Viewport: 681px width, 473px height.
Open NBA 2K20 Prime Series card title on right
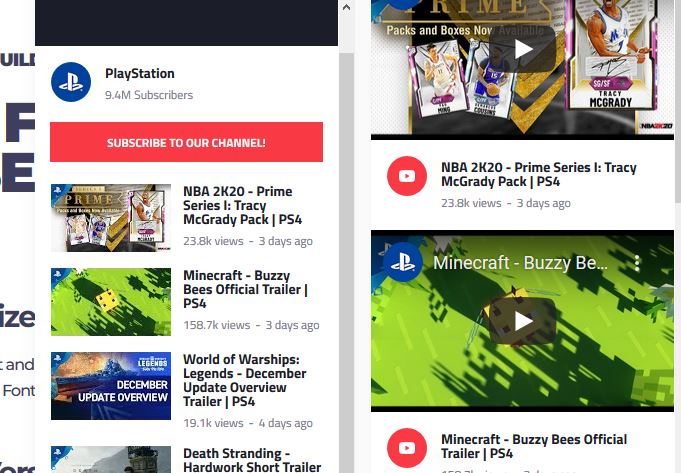tap(539, 174)
